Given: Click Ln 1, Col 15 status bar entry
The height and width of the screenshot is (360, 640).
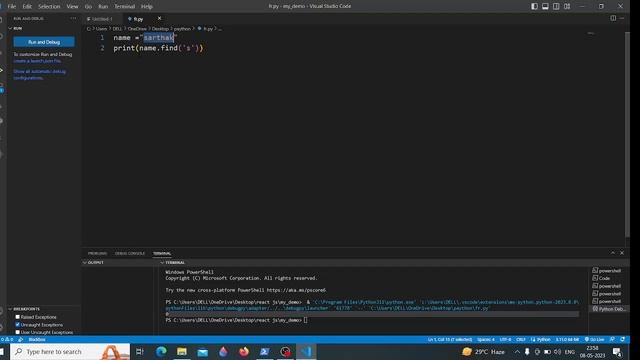Looking at the screenshot, I should [450, 340].
